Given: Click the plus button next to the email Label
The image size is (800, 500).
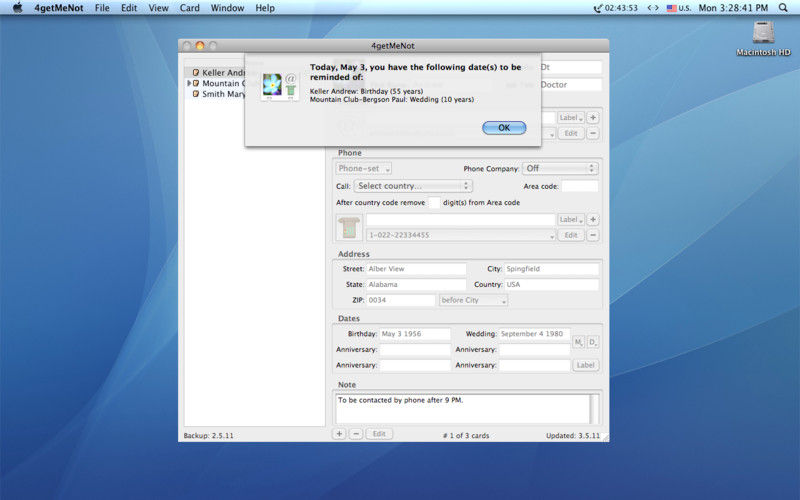Looking at the screenshot, I should [592, 117].
